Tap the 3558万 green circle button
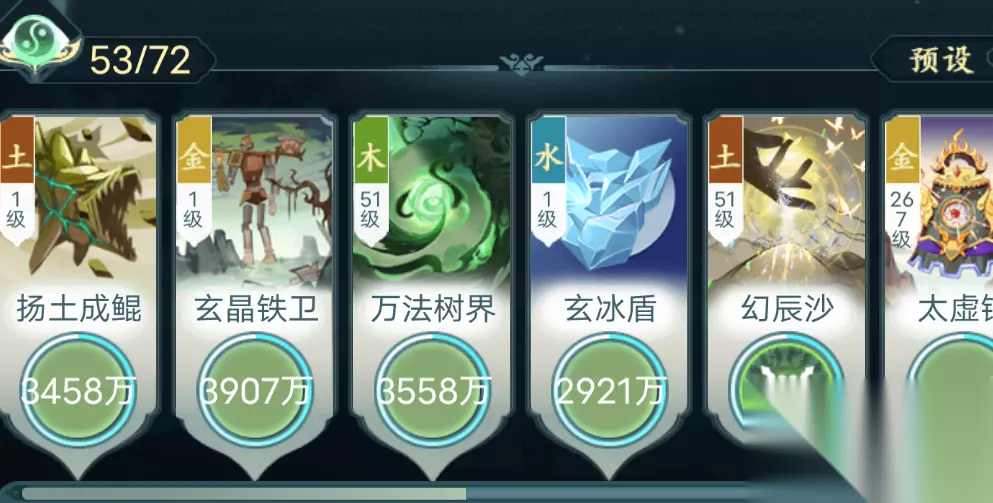Image resolution: width=993 pixels, height=503 pixels. pyautogui.click(x=433, y=391)
